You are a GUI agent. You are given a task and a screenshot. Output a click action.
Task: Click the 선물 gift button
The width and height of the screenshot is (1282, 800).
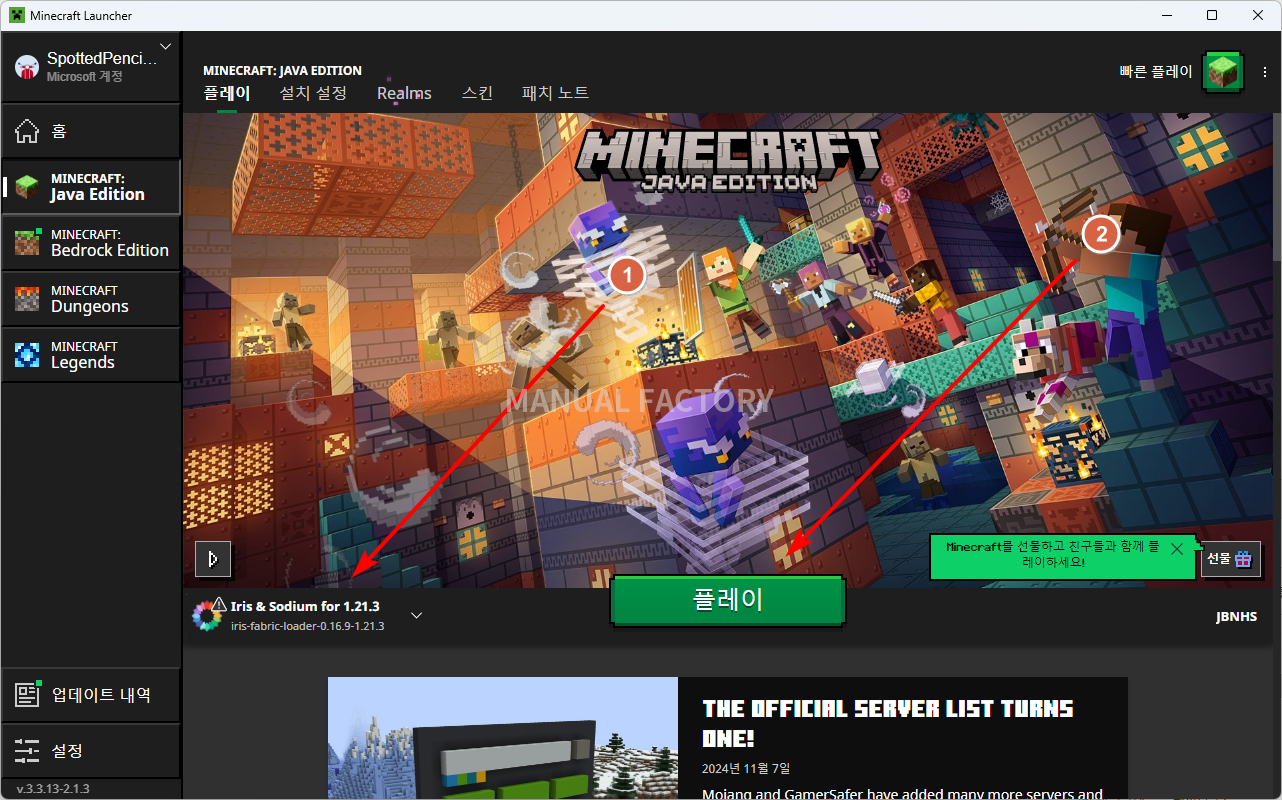(1230, 559)
